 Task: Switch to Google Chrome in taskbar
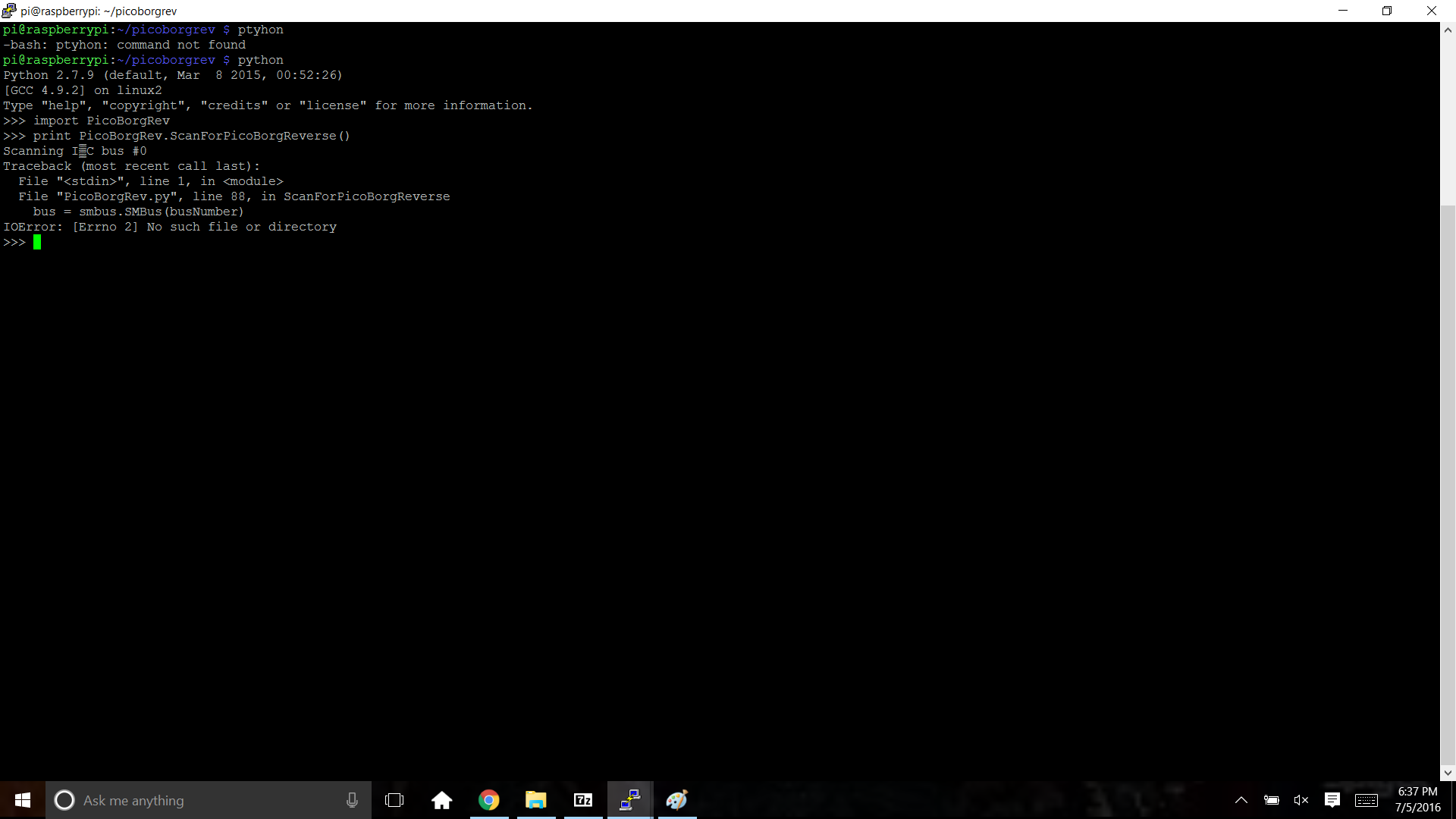(489, 800)
